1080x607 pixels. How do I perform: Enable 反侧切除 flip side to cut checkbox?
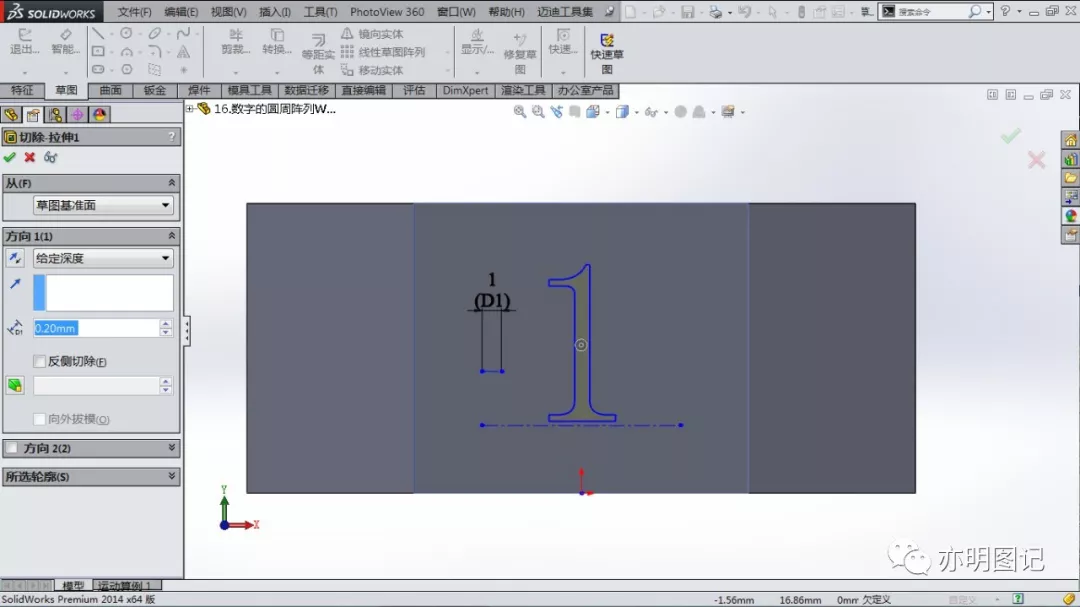(39, 361)
